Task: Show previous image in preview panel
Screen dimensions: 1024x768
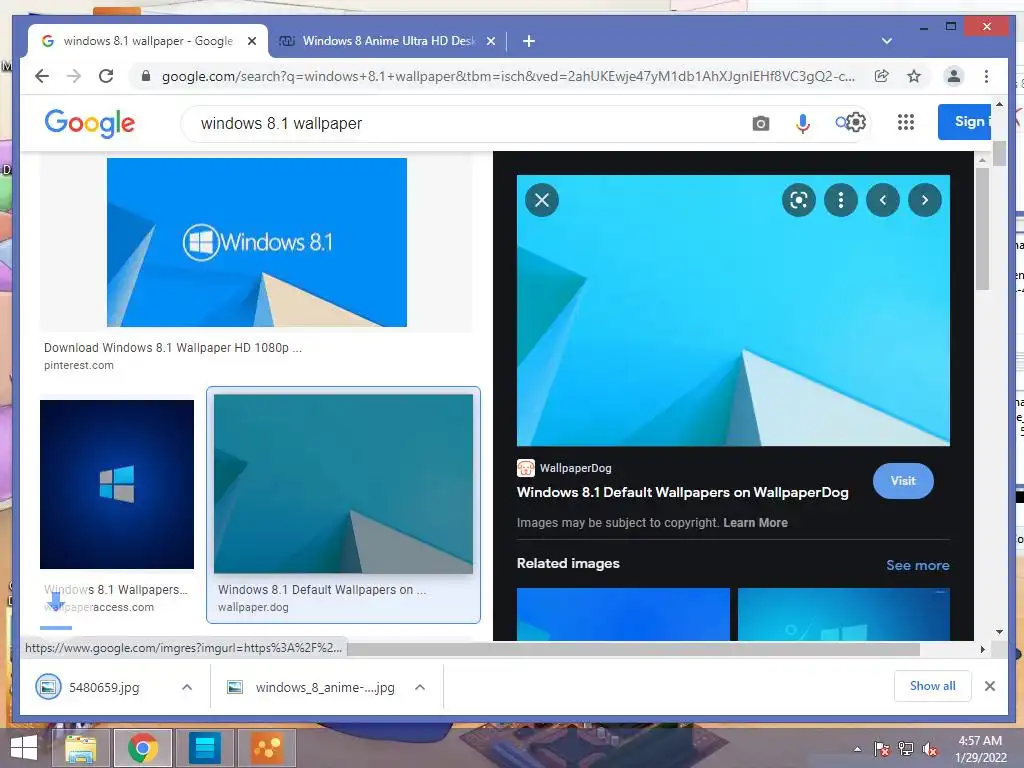Action: coord(883,200)
